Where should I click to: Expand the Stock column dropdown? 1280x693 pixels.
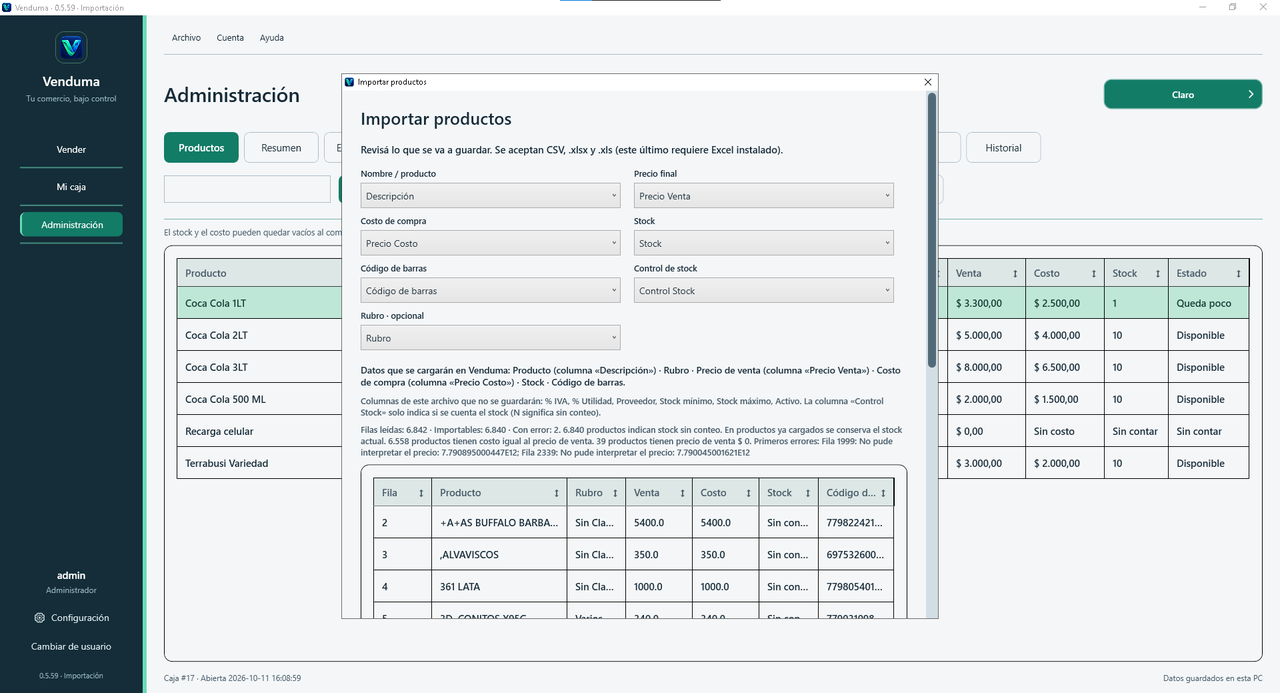[764, 243]
